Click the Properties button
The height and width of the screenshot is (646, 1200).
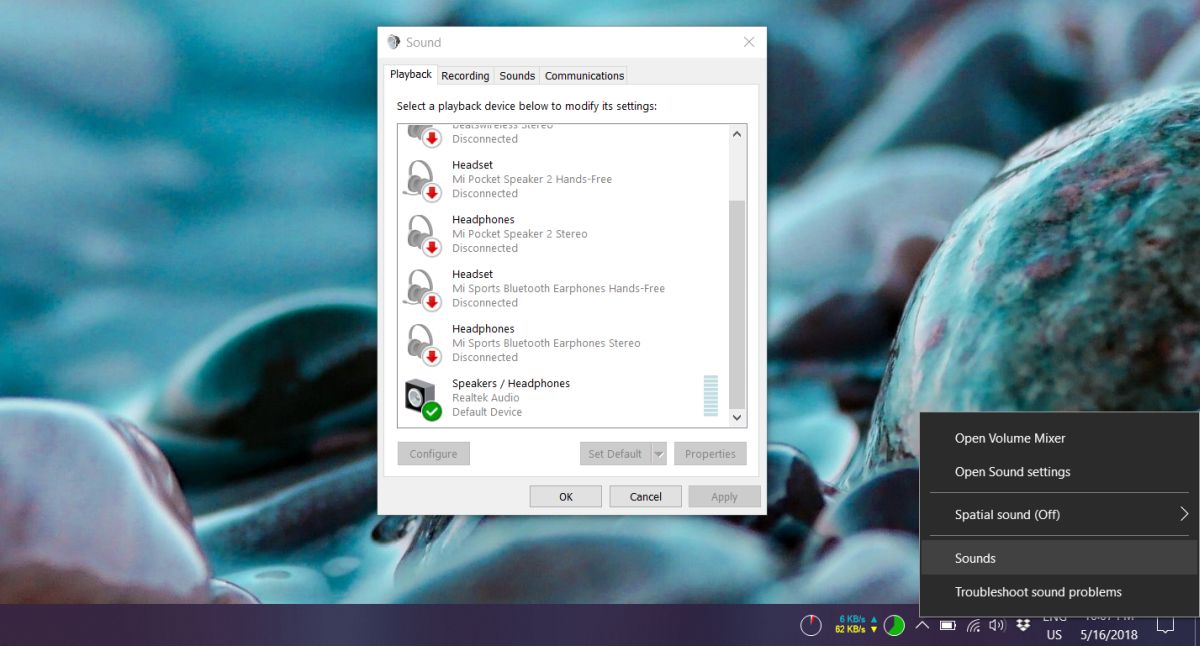710,454
